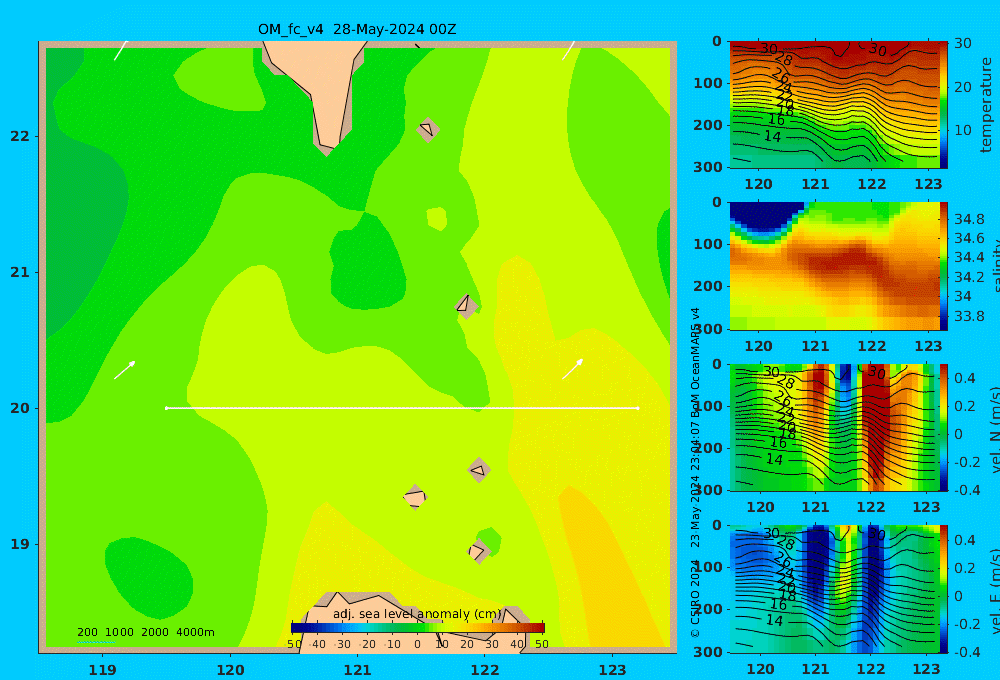This screenshot has height=680, width=1000.
Task: Click the vel. E (m/s) colorbar
Action: (944, 589)
